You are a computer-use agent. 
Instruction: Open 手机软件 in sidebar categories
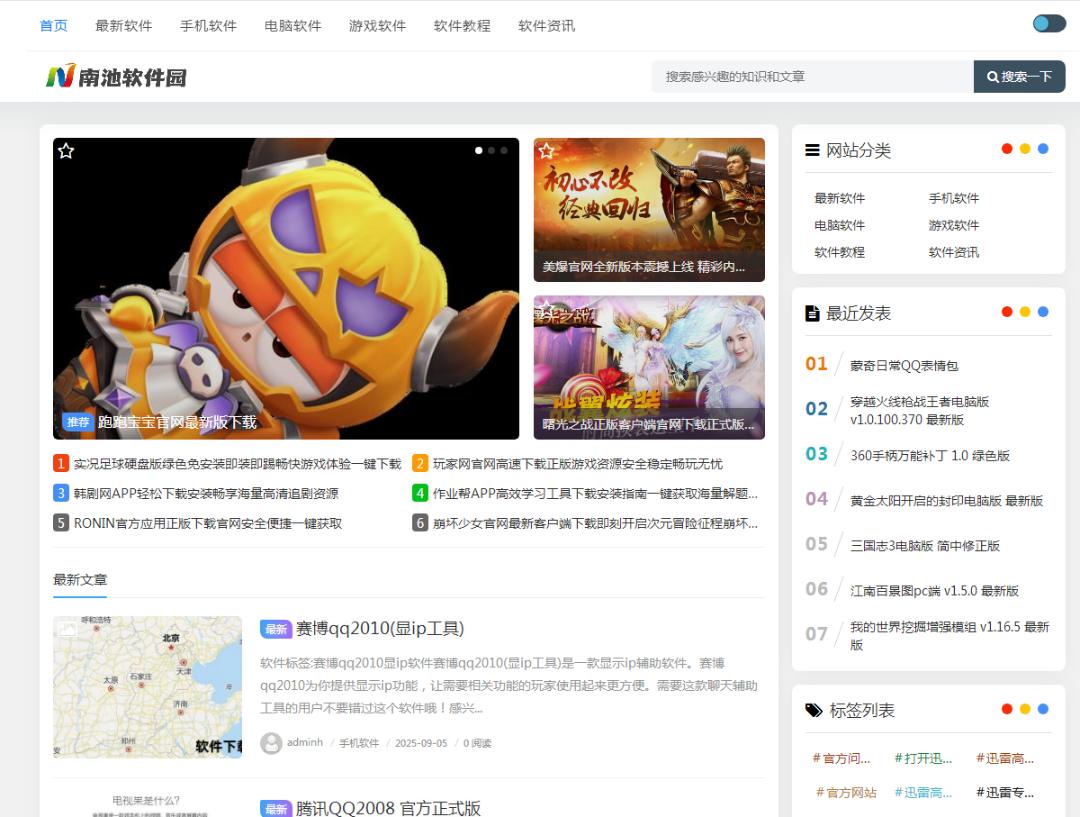pyautogui.click(x=954, y=198)
